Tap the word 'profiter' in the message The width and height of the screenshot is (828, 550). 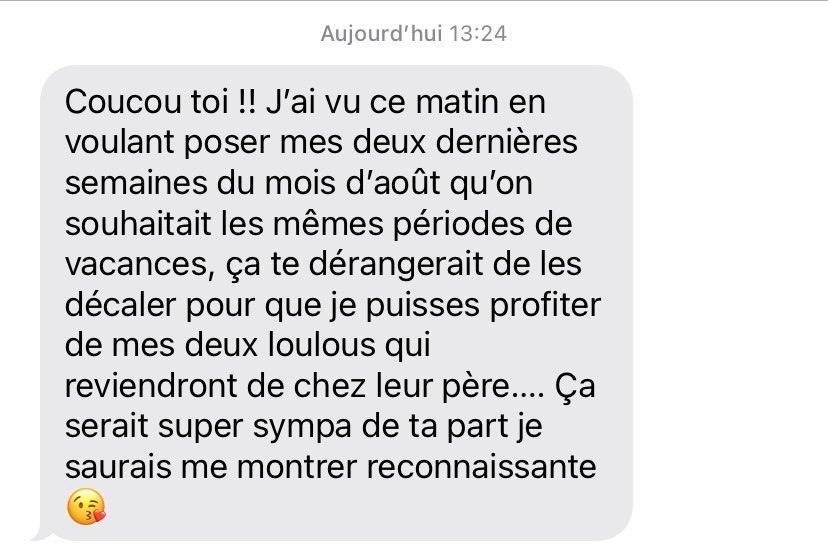[545, 306]
